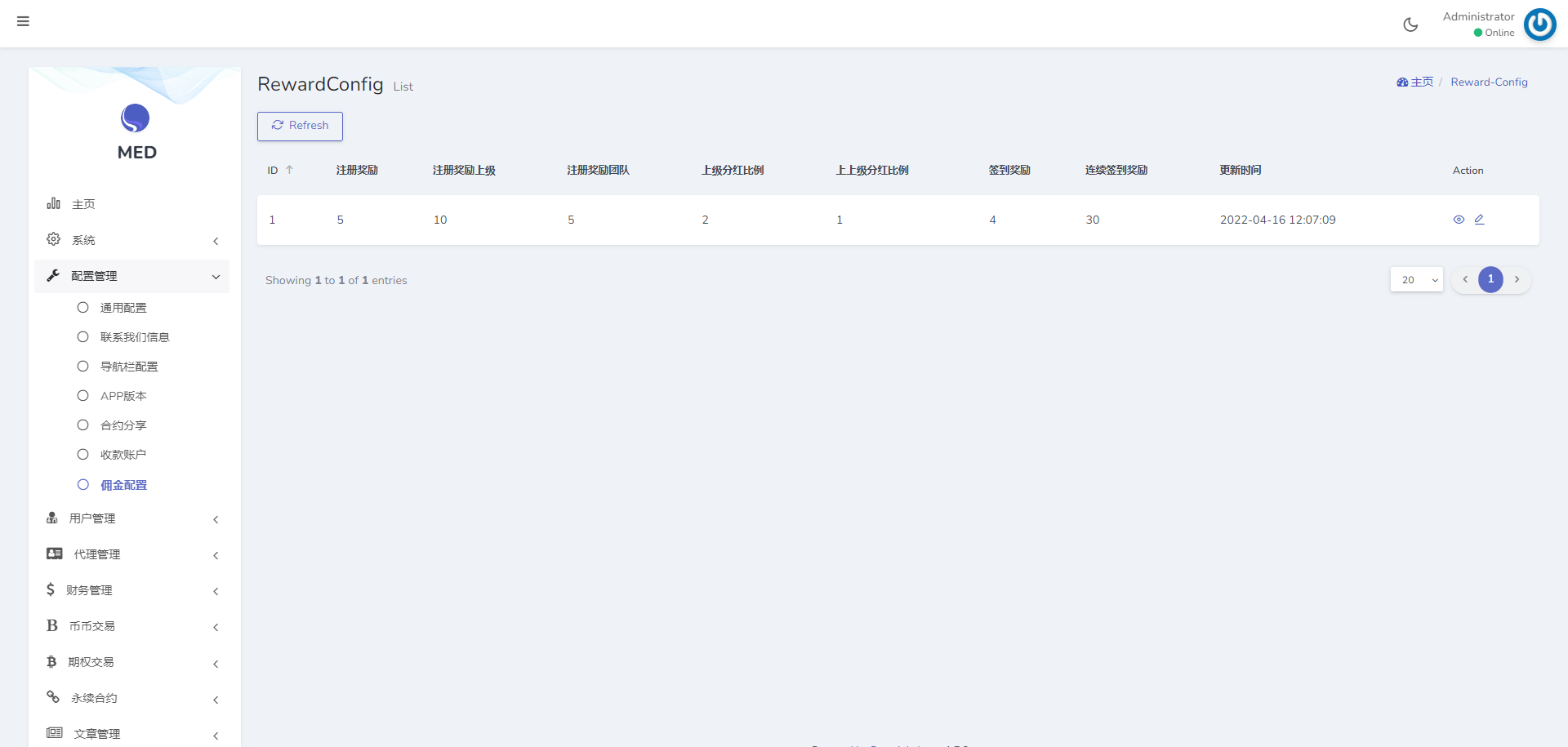Click the 连续签到奖励 column header
This screenshot has height=747, width=1568.
(1116, 170)
